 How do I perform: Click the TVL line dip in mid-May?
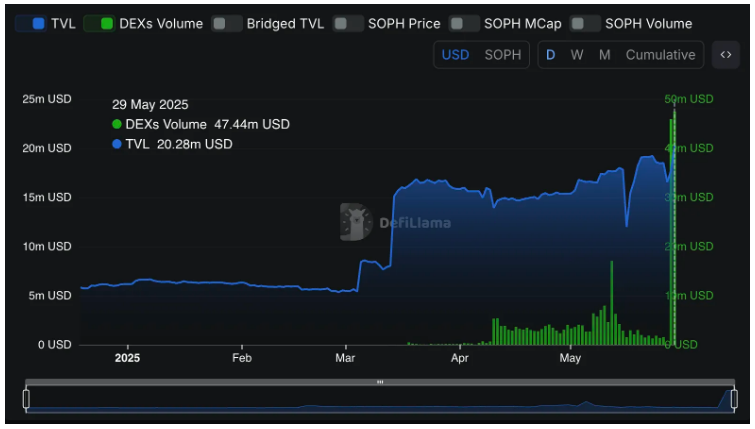pyautogui.click(x=626, y=224)
